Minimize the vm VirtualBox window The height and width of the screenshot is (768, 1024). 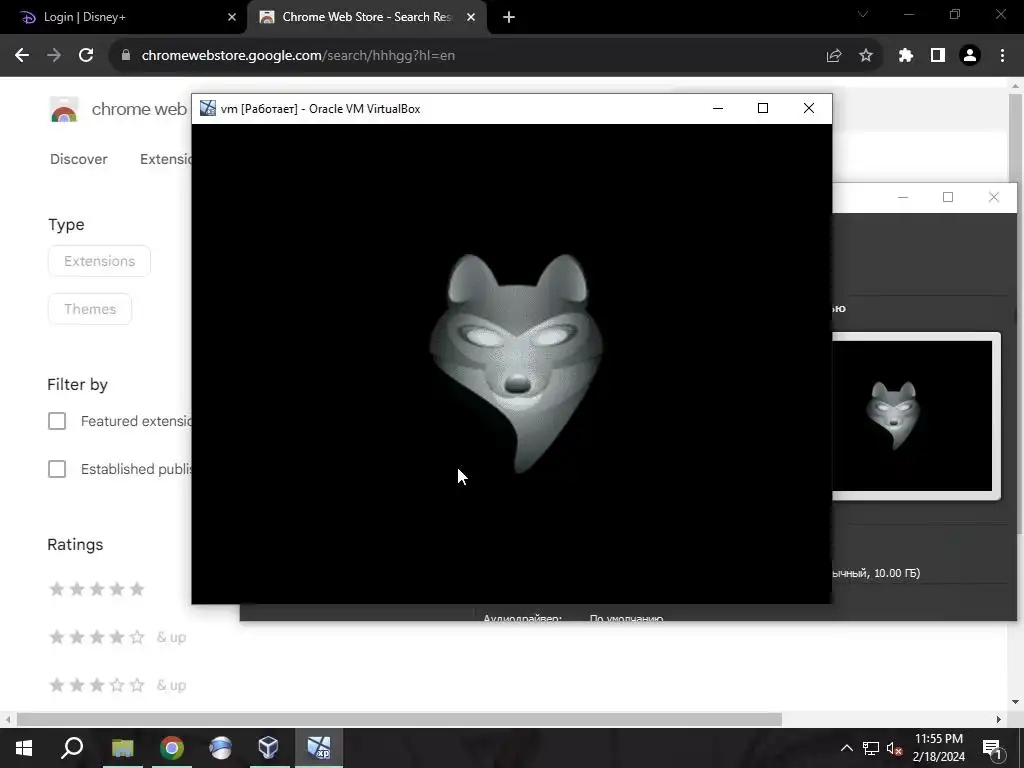[718, 108]
